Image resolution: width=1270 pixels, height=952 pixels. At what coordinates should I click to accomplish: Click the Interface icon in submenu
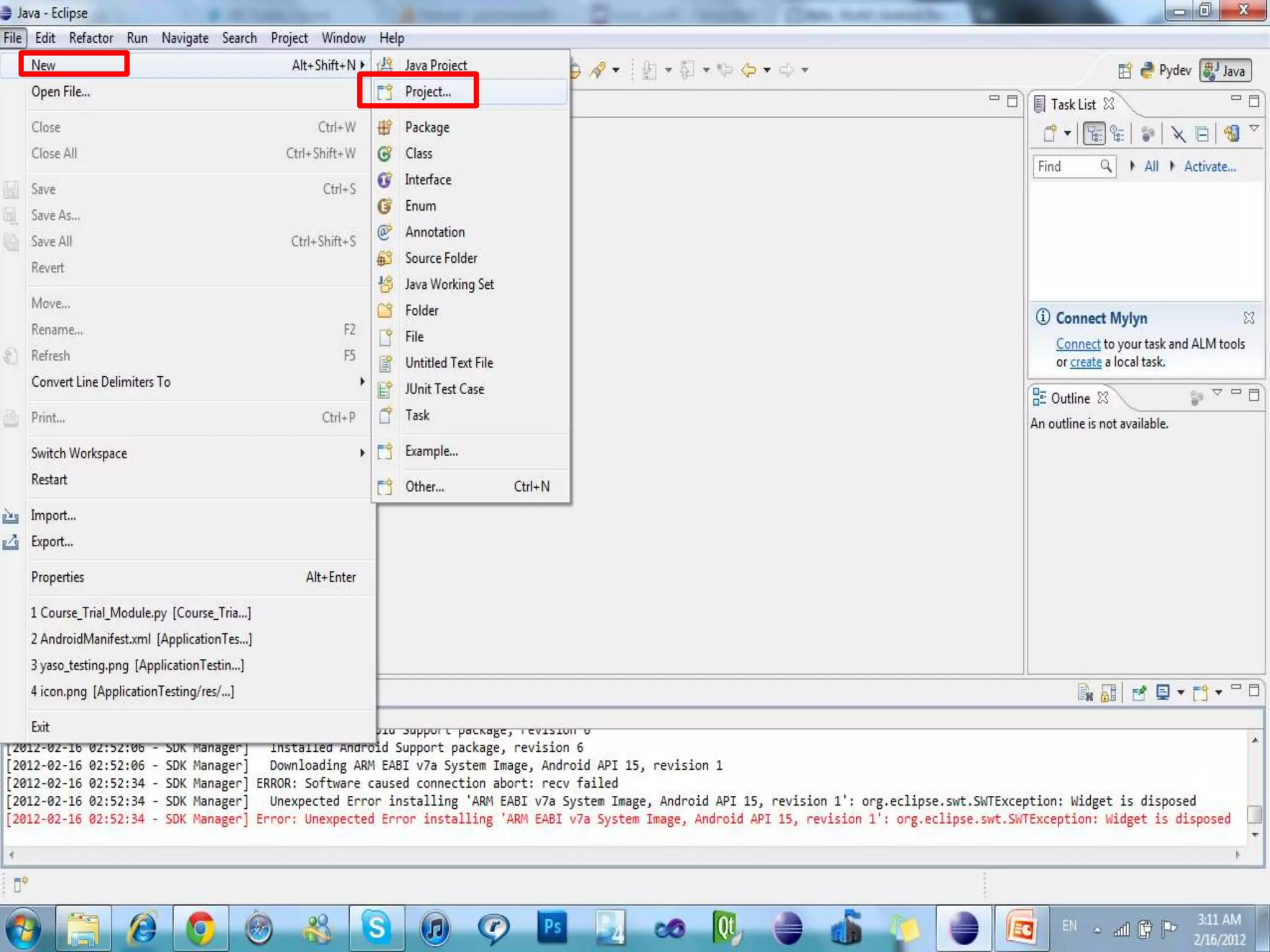pos(384,180)
